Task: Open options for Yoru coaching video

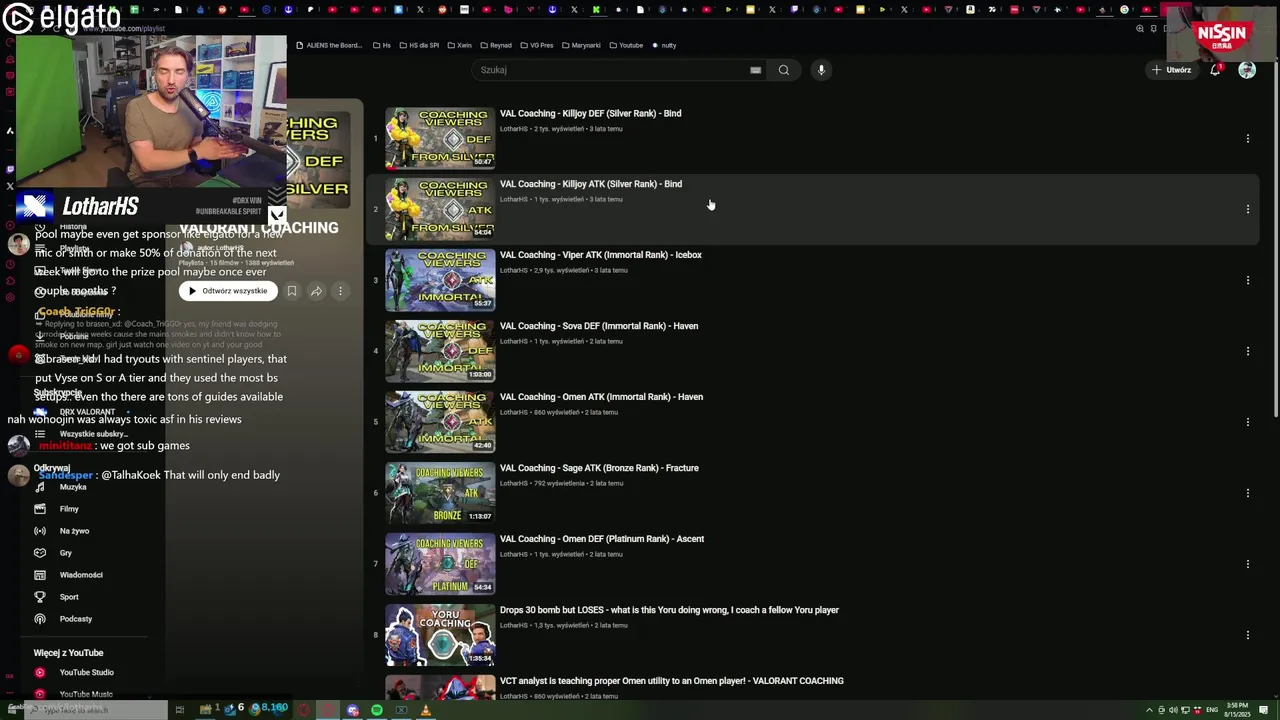Action: (1248, 635)
